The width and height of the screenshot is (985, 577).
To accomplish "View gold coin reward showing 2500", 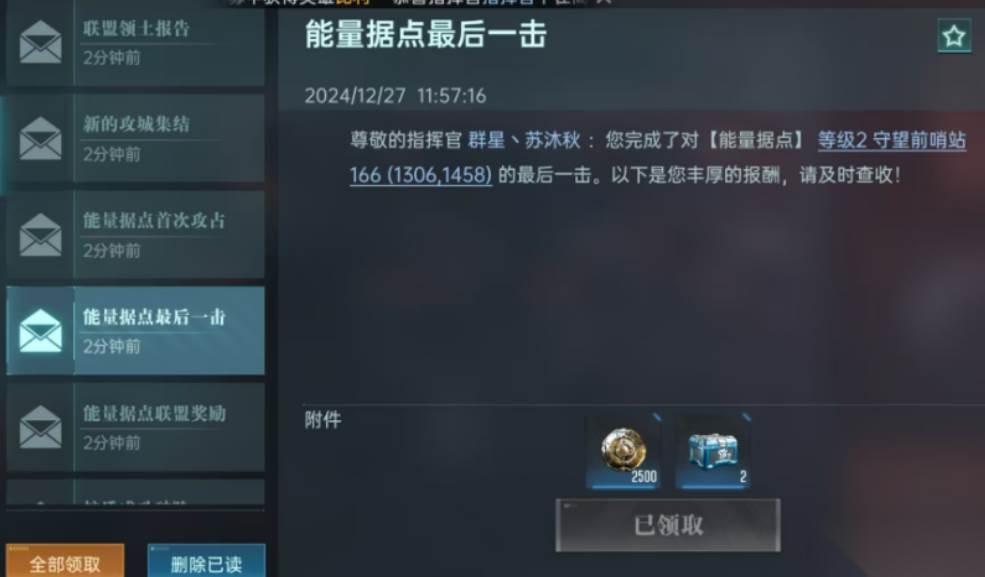I will click(624, 451).
